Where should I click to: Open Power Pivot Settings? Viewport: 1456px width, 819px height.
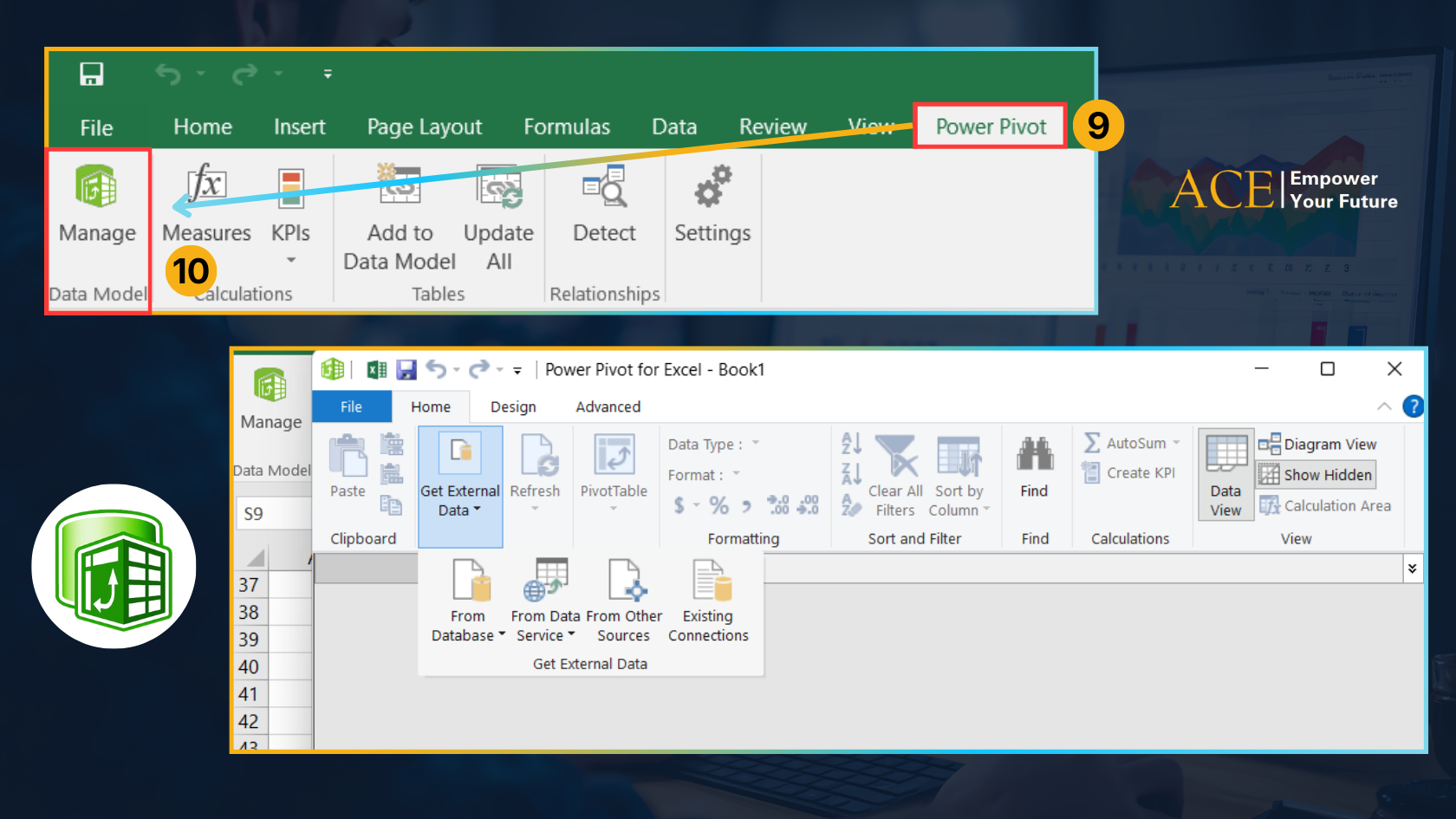[712, 208]
